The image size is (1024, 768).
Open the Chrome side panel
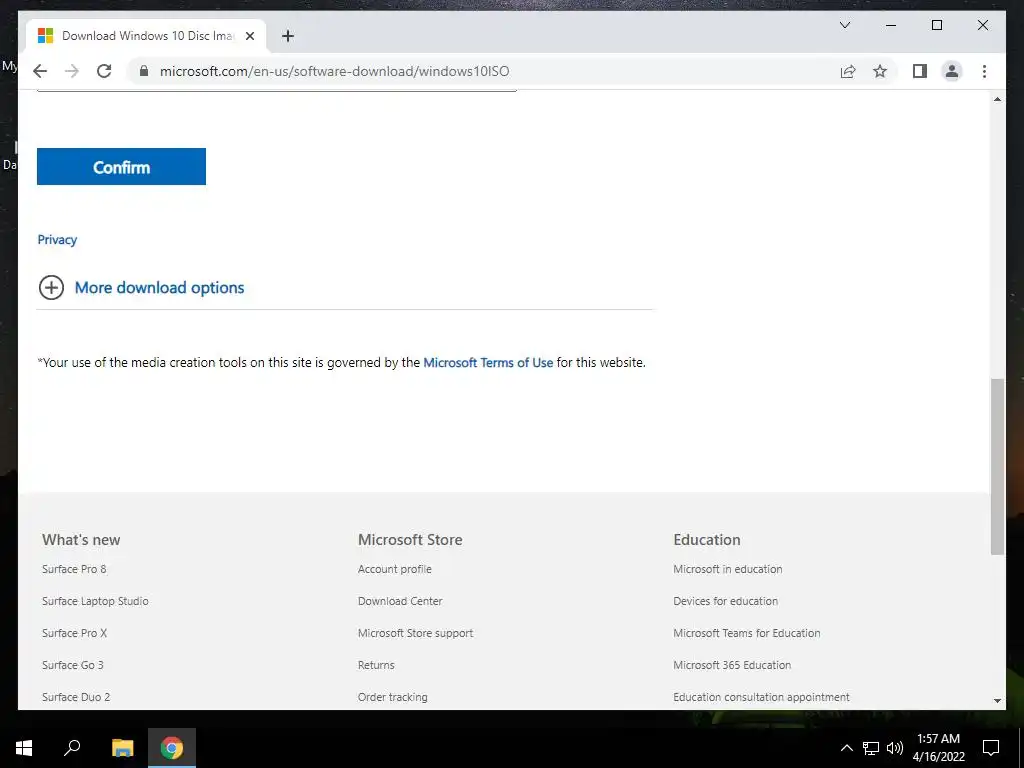[x=920, y=71]
